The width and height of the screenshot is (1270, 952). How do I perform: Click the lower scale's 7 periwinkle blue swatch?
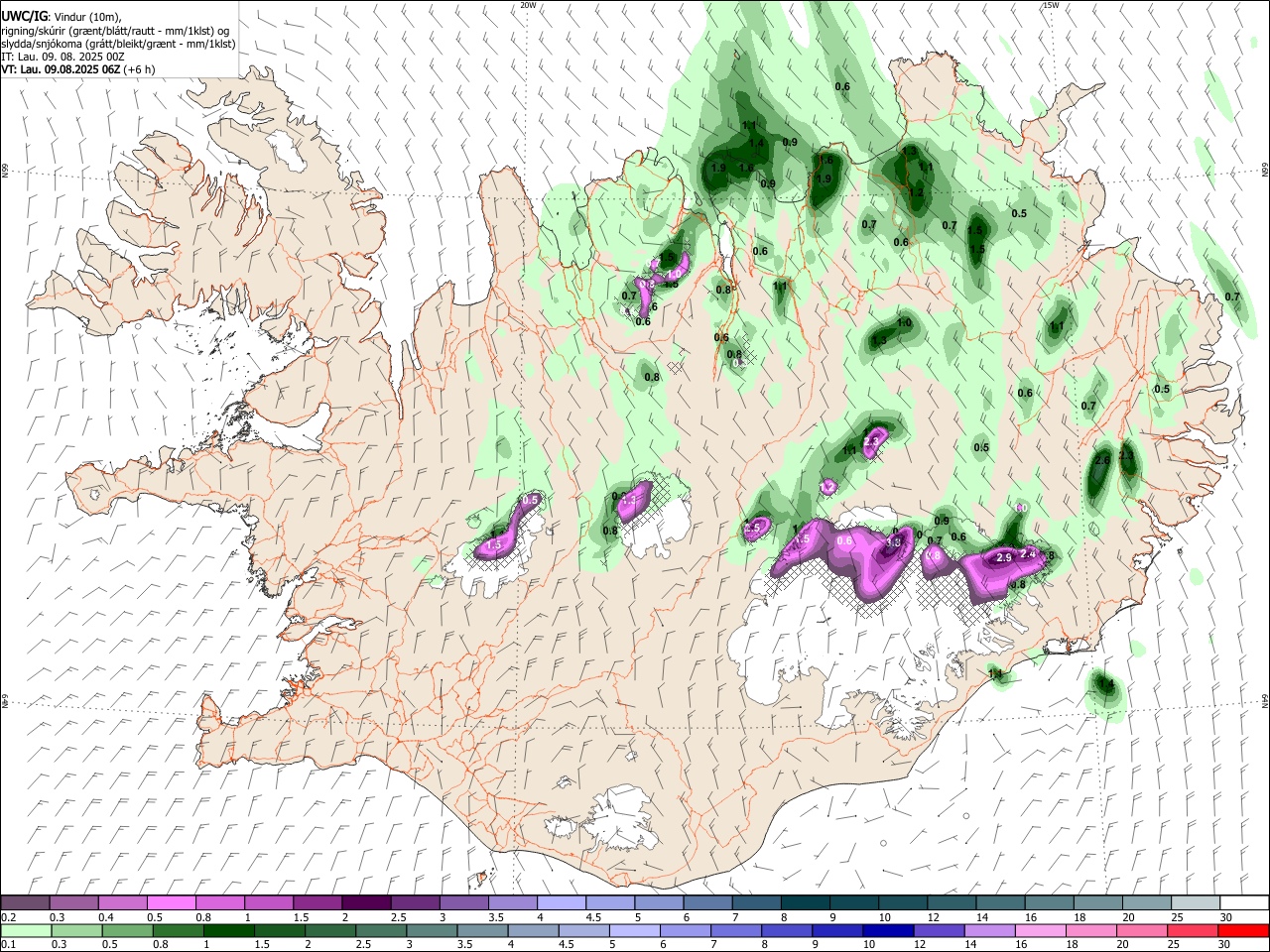point(735,931)
